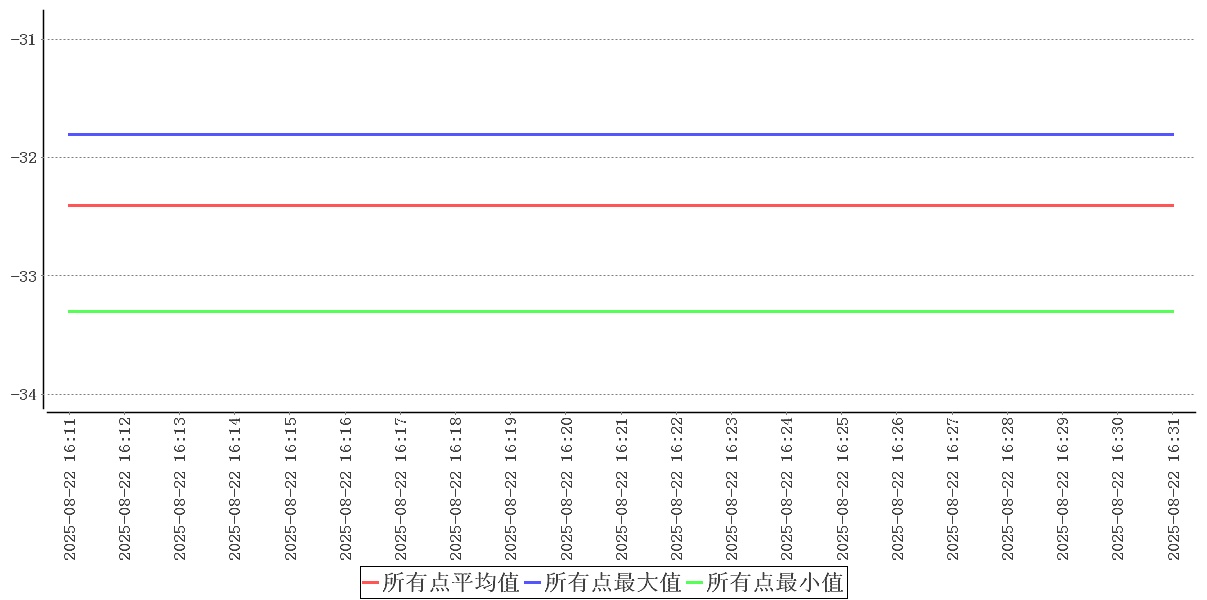Viewport: 1207px width, 600px height.
Task: Click the -33 y-axis label
Action: coord(22,275)
